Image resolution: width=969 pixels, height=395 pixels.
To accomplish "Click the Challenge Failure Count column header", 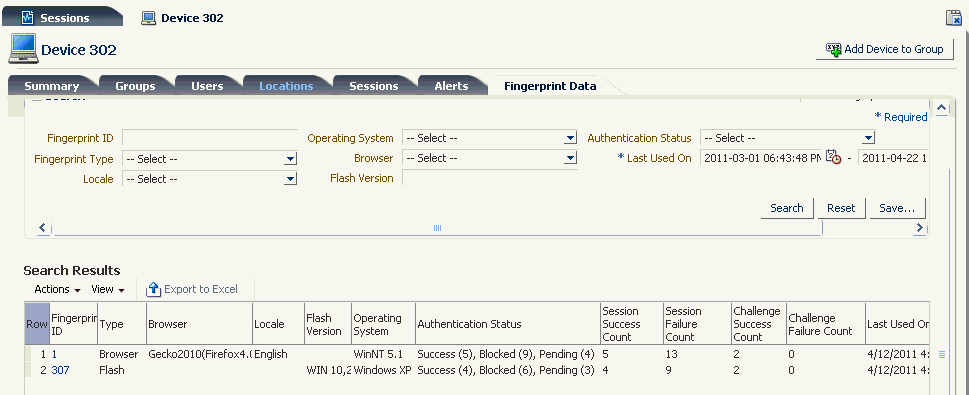I will [825, 324].
